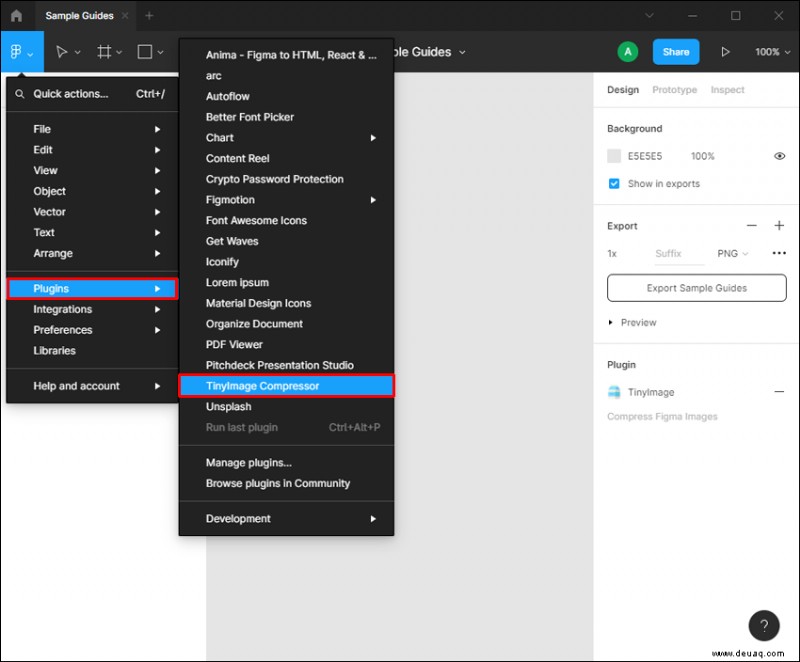Click the green avatar in the toolbar
The width and height of the screenshot is (800, 662).
coord(627,51)
